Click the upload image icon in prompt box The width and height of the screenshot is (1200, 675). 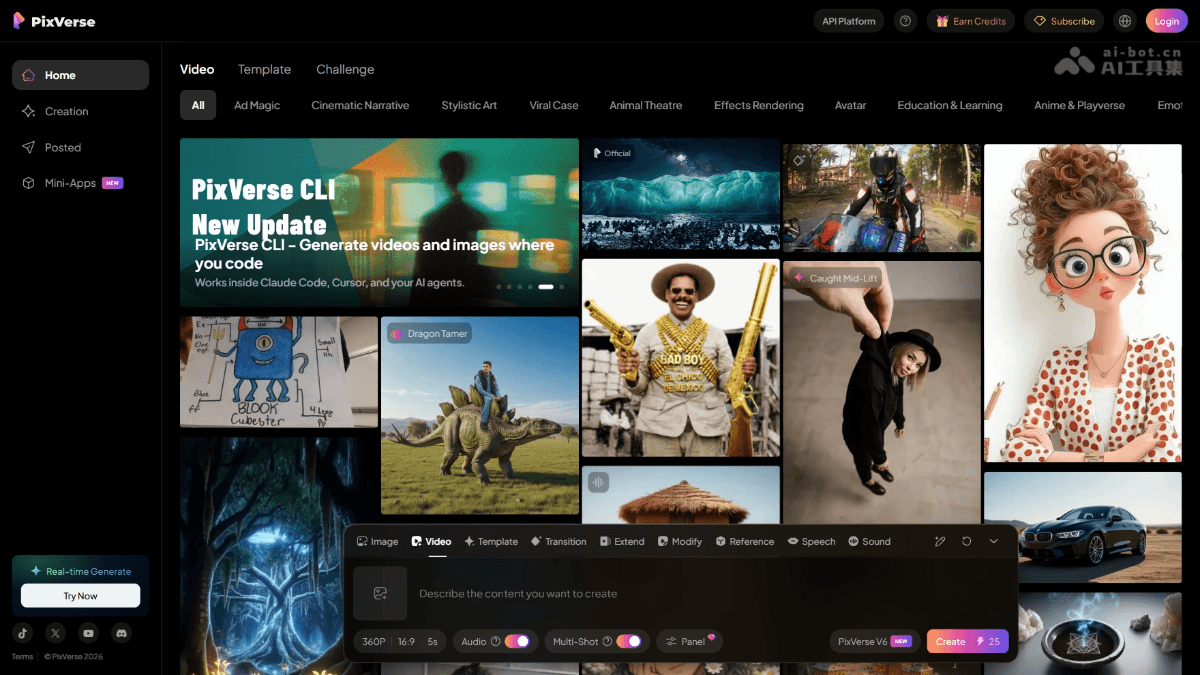[x=380, y=593]
